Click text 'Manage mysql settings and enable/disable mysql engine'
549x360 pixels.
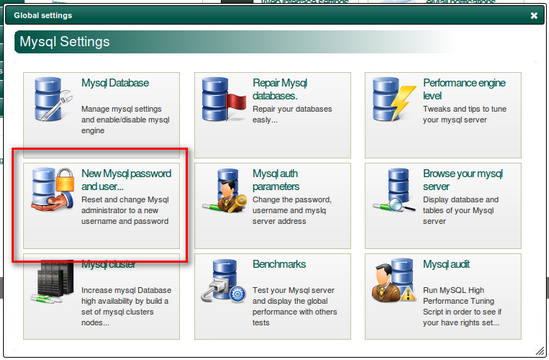tap(125, 120)
